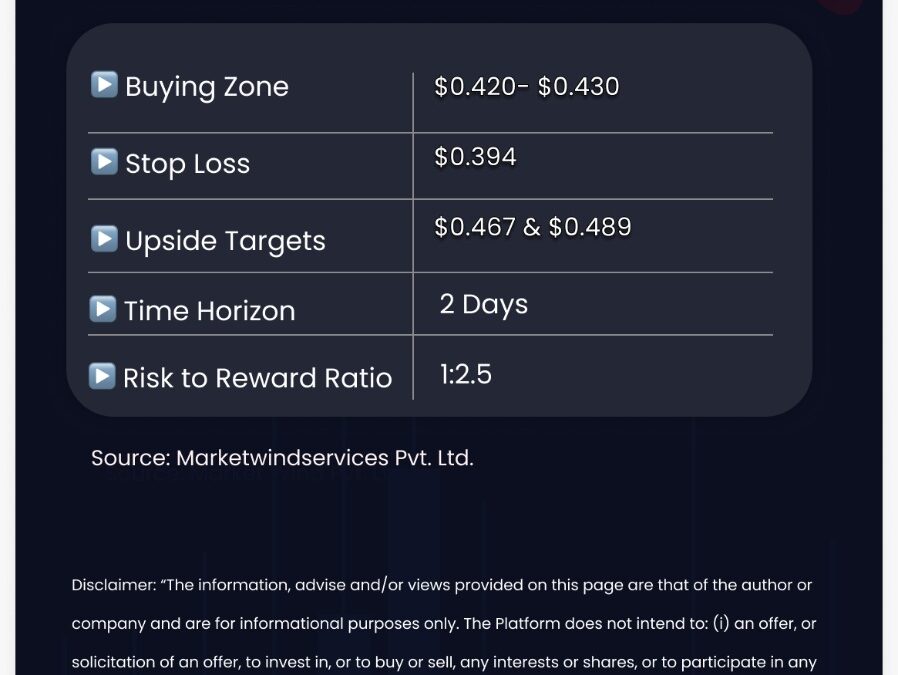Click the Source: Marketwindservices Pvt. Ltd. text
This screenshot has width=898, height=675.
pos(282,458)
